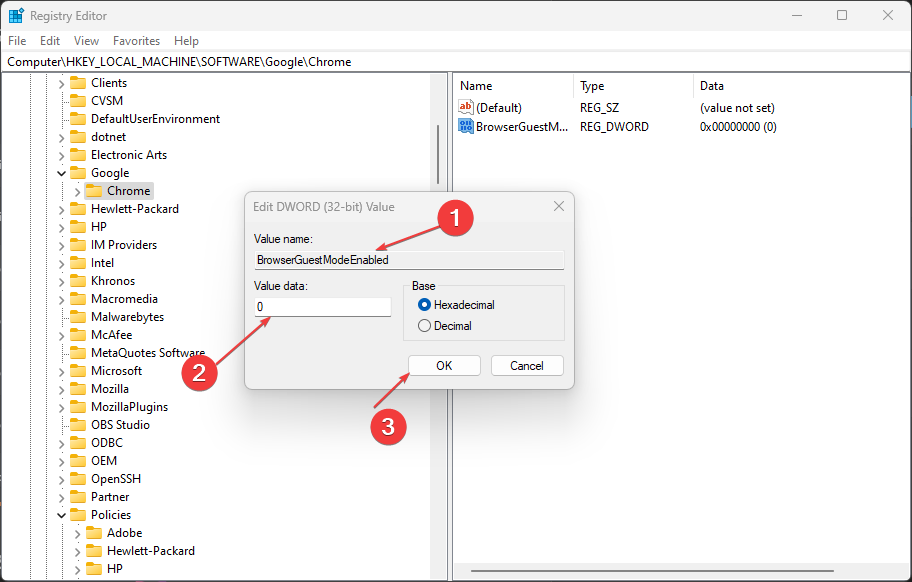Expand the Chrome key

[77, 191]
